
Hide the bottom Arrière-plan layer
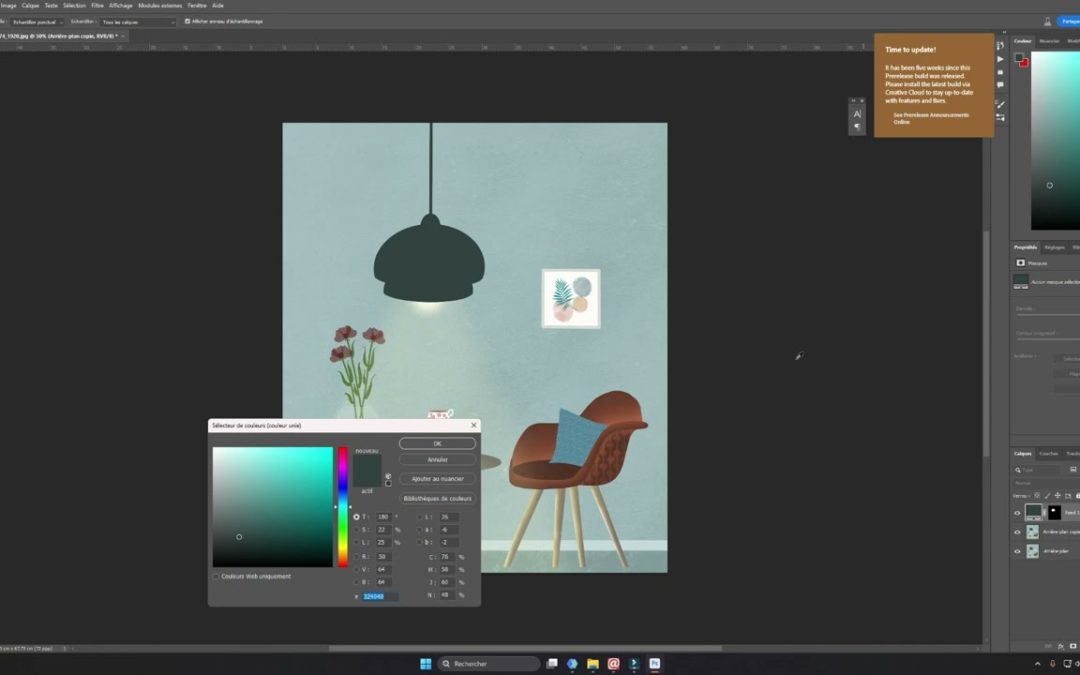[1017, 551]
